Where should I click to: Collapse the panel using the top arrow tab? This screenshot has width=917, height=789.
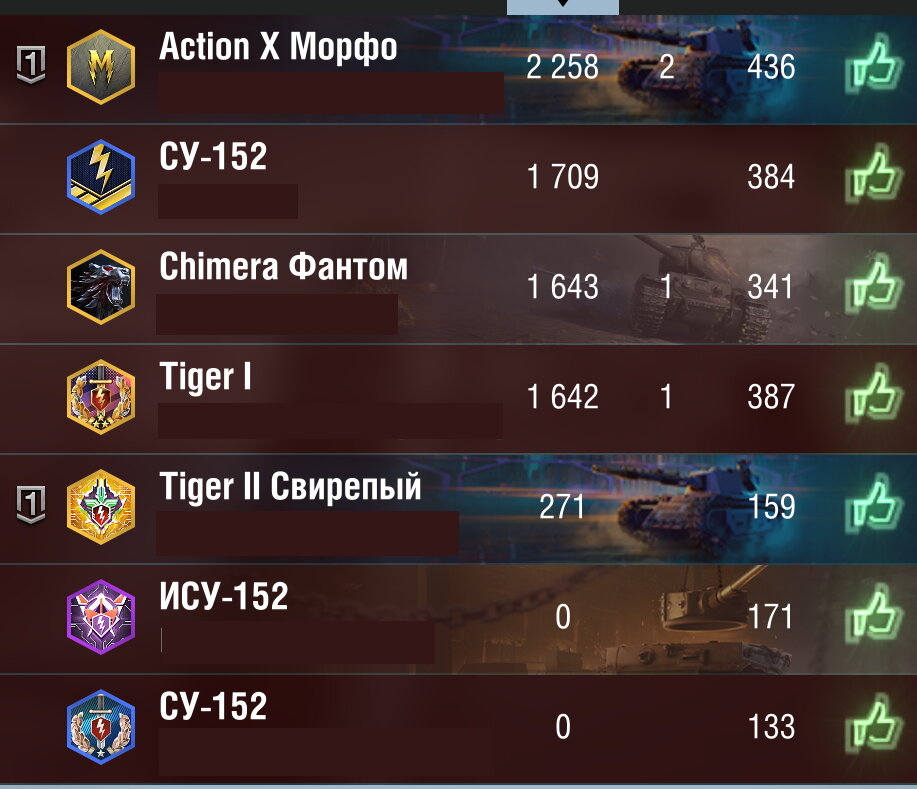[x=563, y=6]
